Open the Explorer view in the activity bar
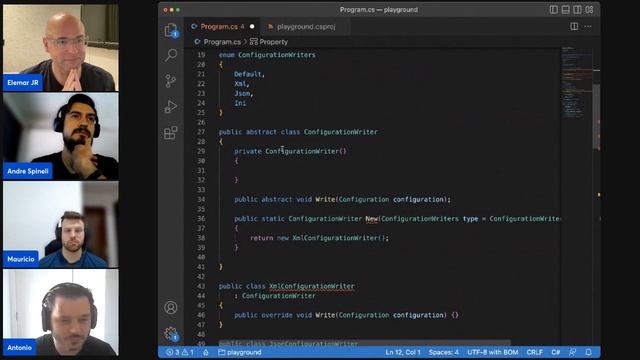 pos(171,31)
